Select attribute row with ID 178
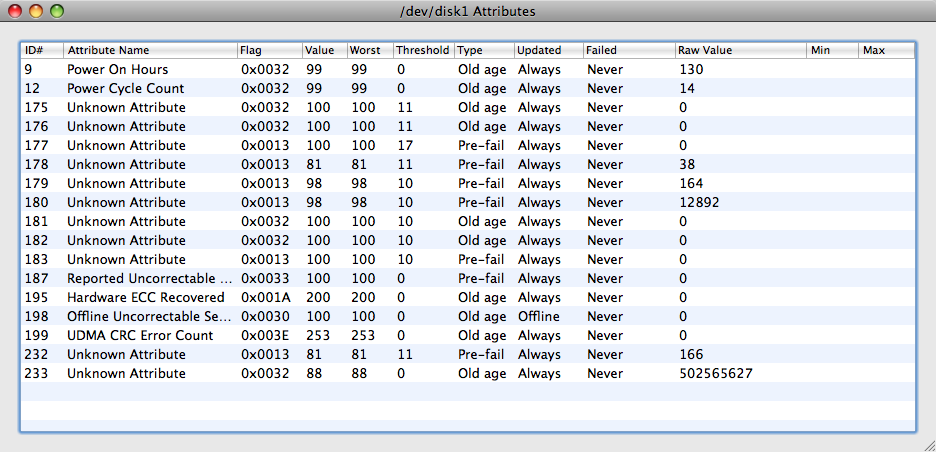Viewport: 936px width, 452px height. [x=468, y=164]
